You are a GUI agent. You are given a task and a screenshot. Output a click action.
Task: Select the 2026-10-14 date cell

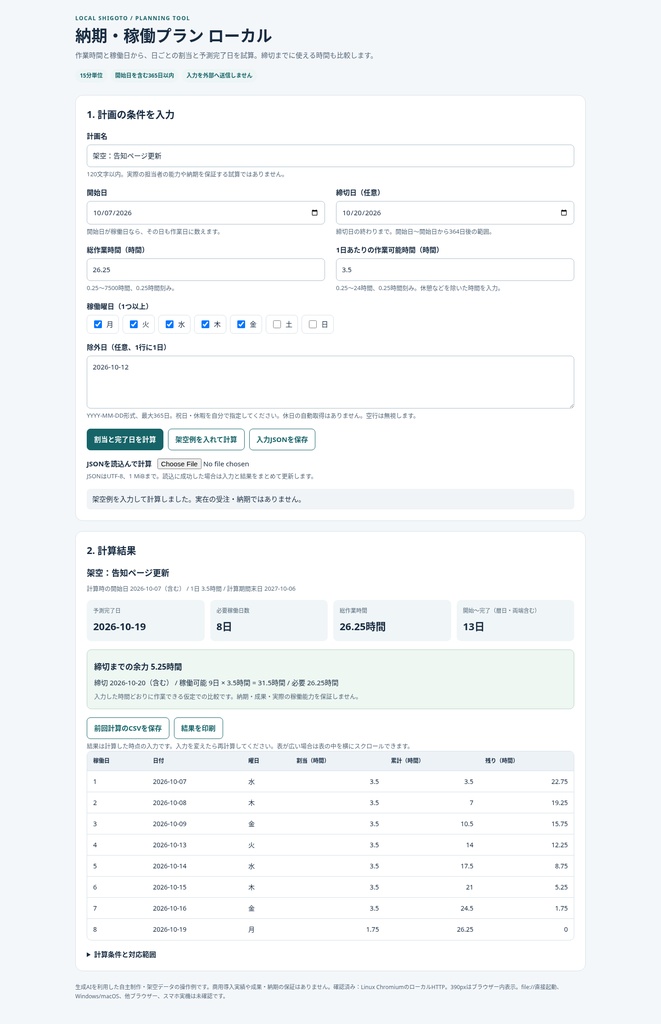[x=170, y=866]
